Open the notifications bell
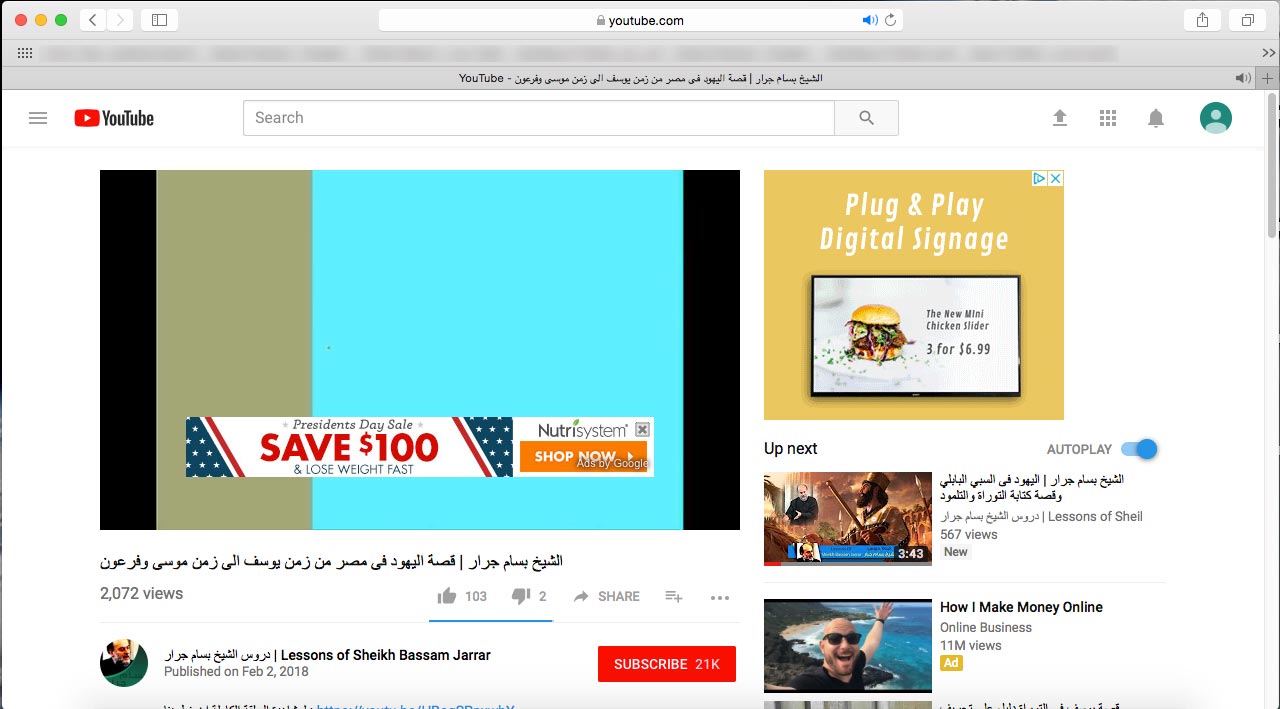 1156,118
